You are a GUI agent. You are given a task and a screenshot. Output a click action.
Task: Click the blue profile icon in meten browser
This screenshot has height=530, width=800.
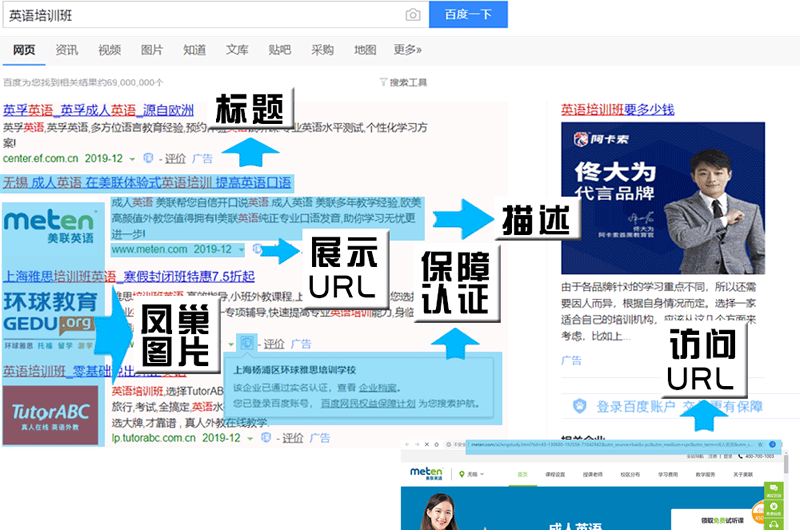[x=772, y=444]
